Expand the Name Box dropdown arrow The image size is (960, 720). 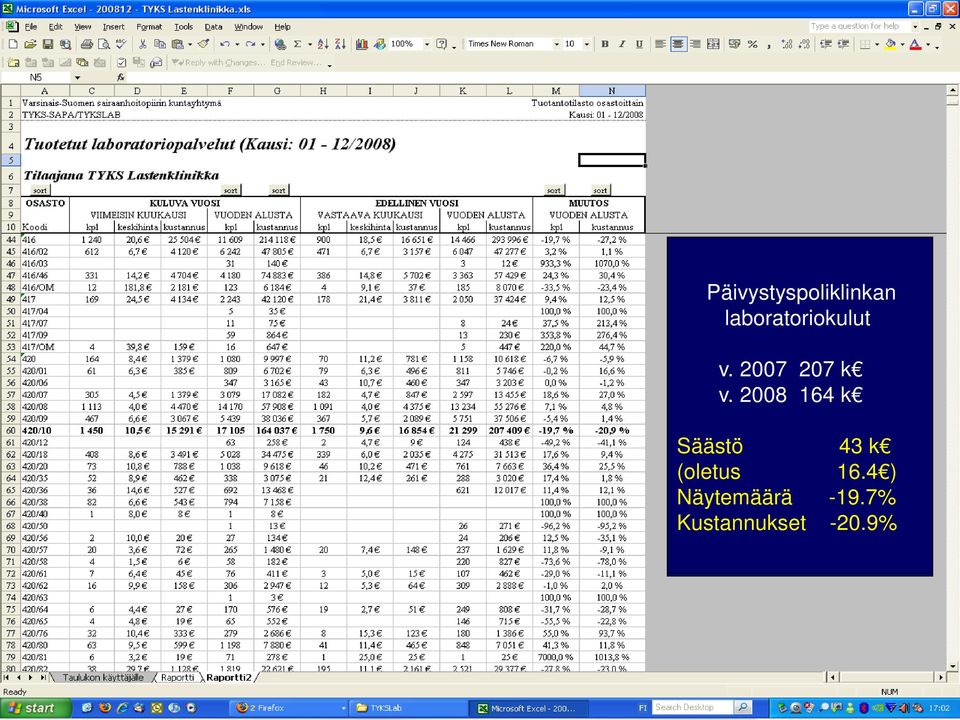tap(77, 77)
